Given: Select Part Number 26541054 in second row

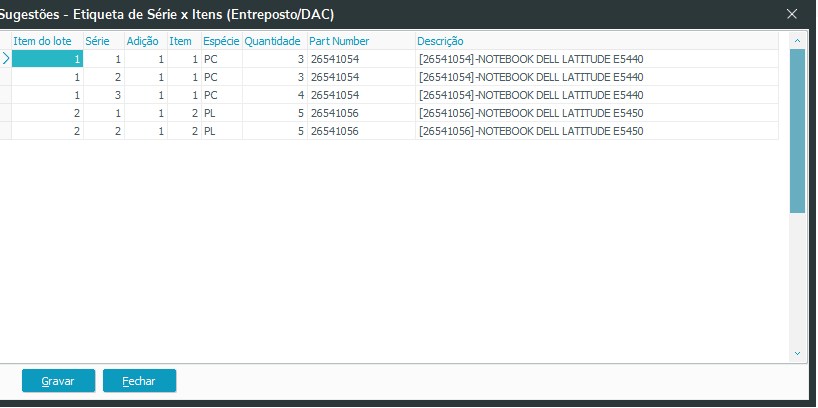Looking at the screenshot, I should pos(362,77).
